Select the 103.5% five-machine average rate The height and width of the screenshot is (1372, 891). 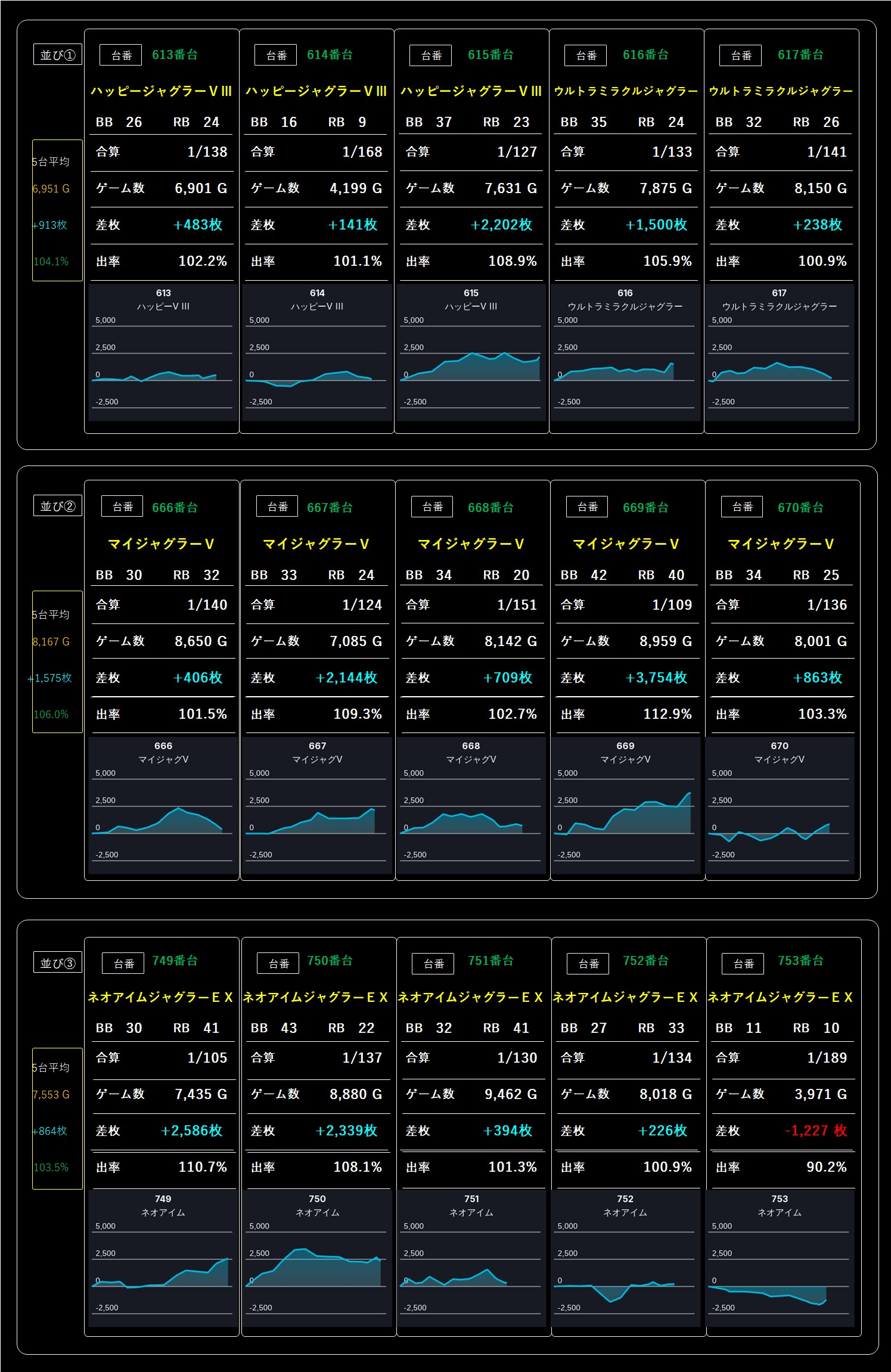[x=51, y=1168]
